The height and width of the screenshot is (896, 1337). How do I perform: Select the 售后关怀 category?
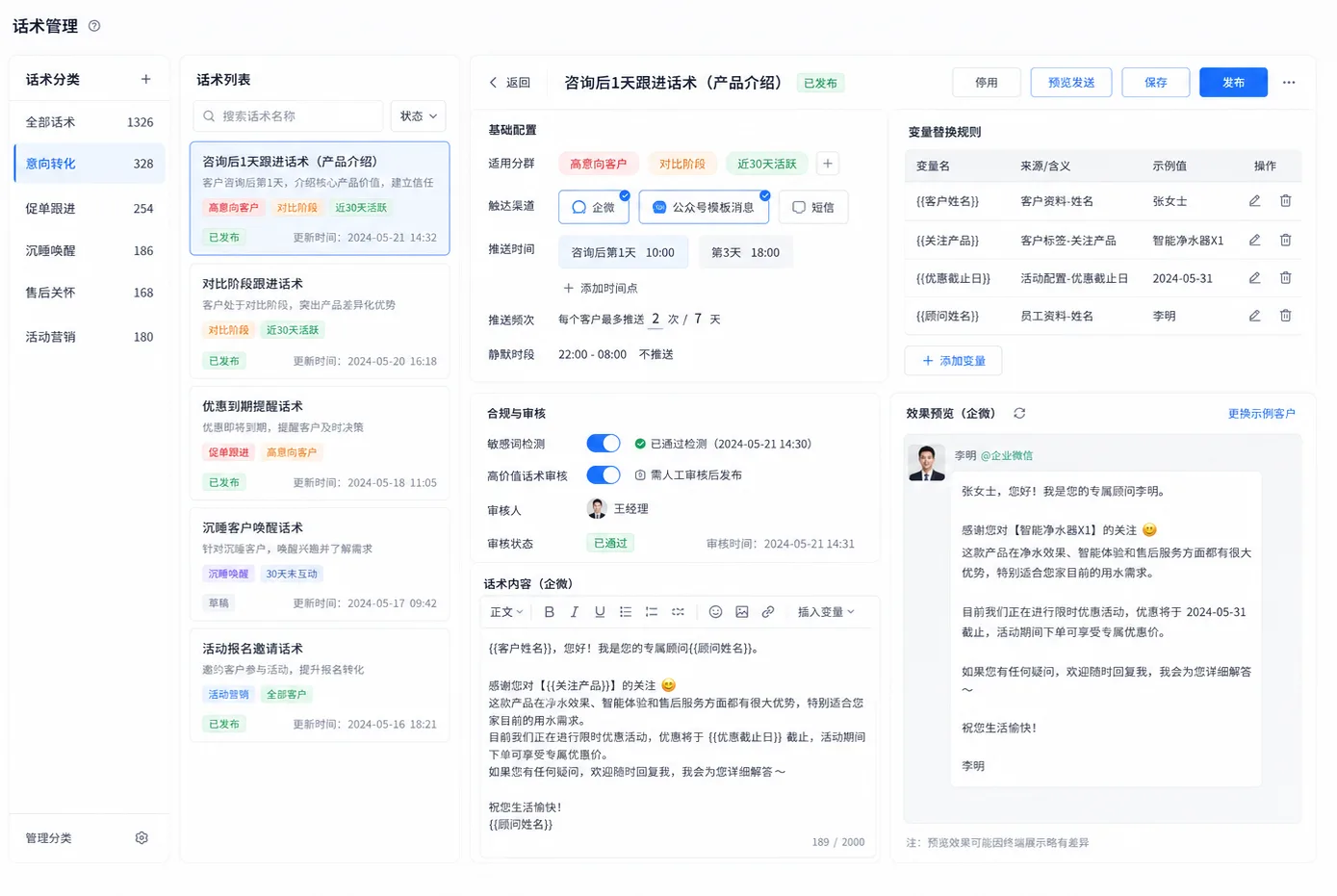point(90,293)
